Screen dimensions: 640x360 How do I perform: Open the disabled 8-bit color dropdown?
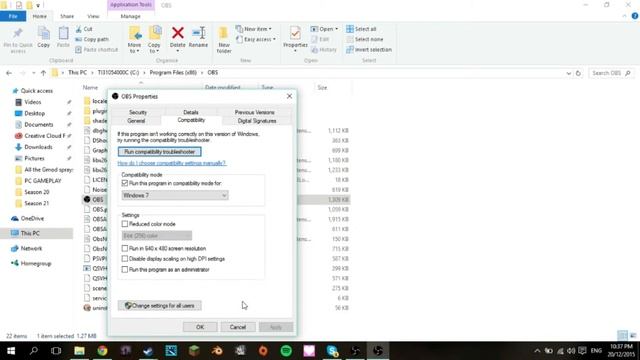tap(157, 236)
